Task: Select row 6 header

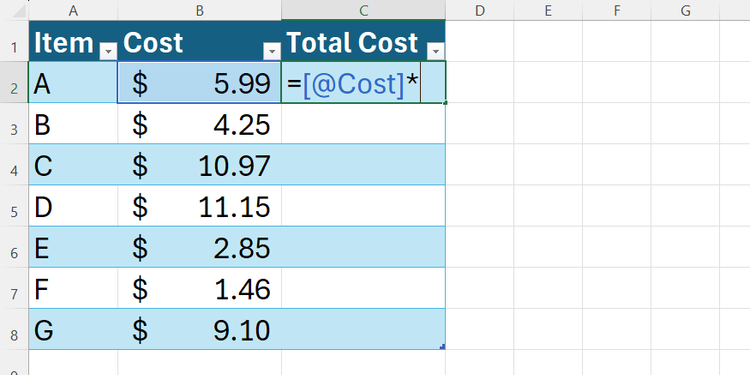Action: point(14,247)
